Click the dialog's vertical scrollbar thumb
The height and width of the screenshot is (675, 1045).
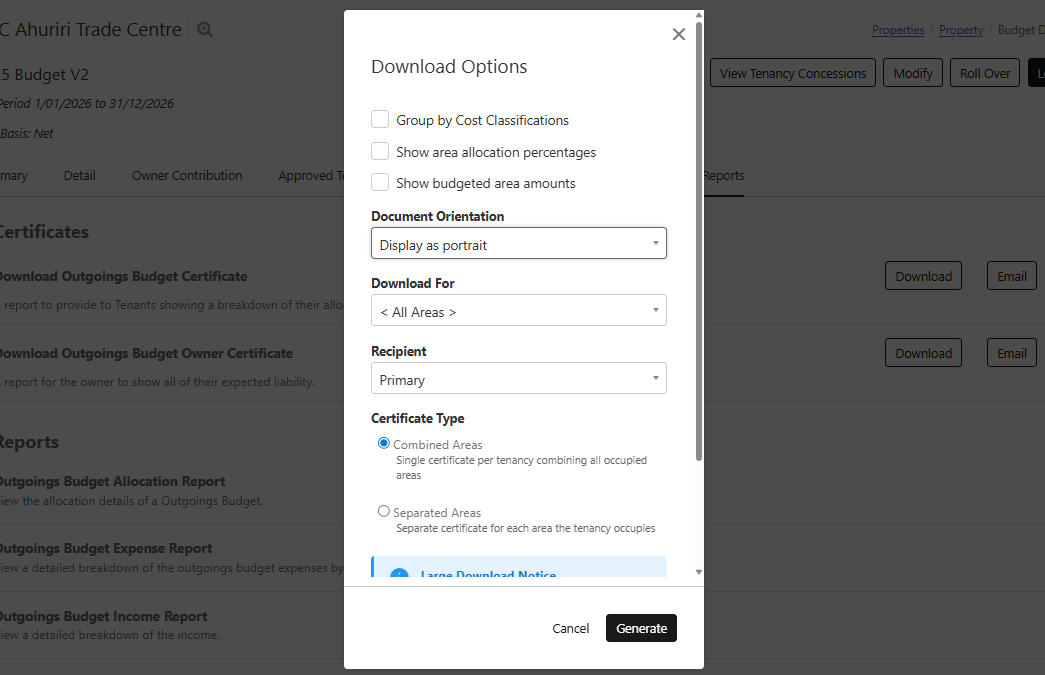(699, 240)
